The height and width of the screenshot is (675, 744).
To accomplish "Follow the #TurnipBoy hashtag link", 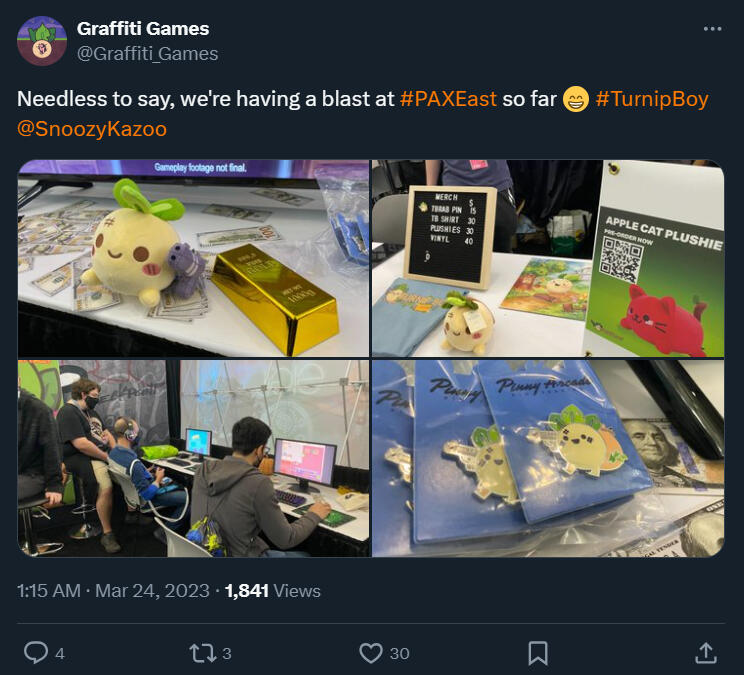I will pyautogui.click(x=652, y=99).
